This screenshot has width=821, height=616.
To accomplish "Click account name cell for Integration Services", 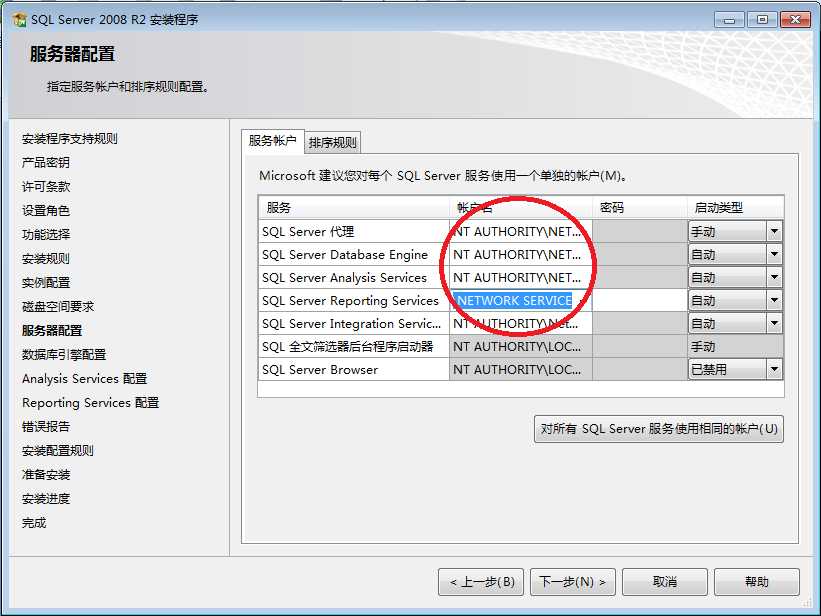I will coord(520,323).
